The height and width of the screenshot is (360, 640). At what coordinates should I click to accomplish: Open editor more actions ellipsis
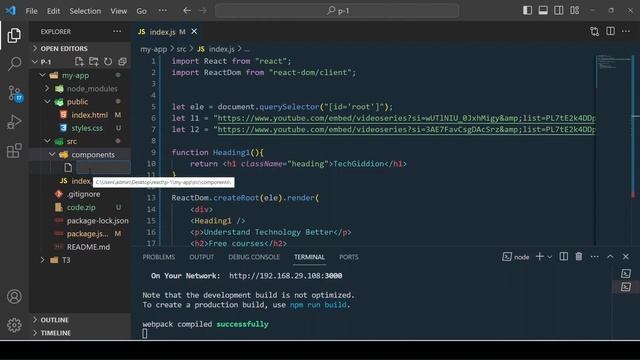[x=626, y=31]
